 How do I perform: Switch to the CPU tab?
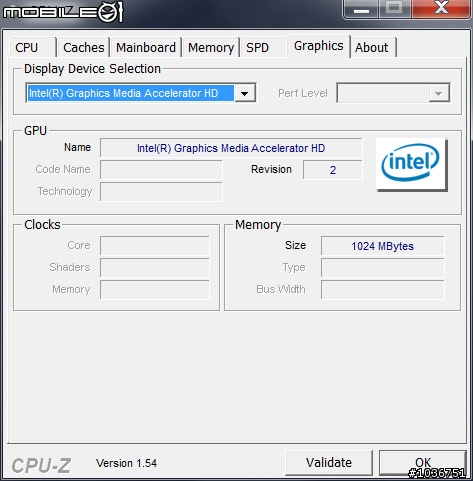click(33, 47)
